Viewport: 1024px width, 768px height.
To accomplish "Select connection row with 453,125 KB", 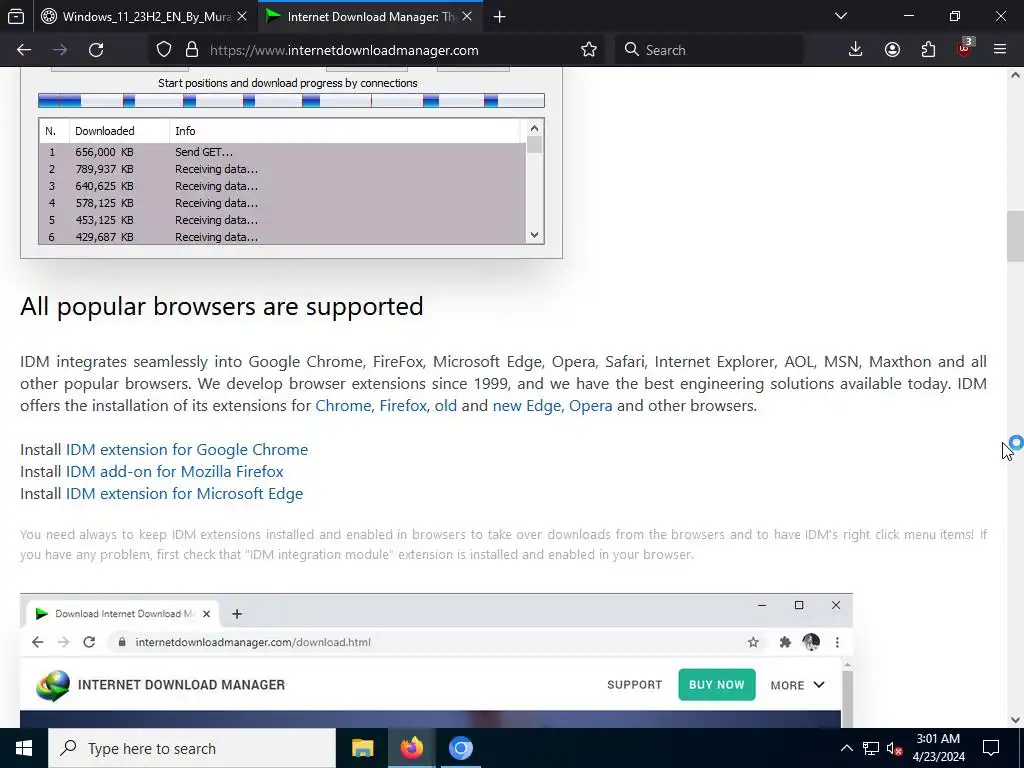I will click(283, 220).
